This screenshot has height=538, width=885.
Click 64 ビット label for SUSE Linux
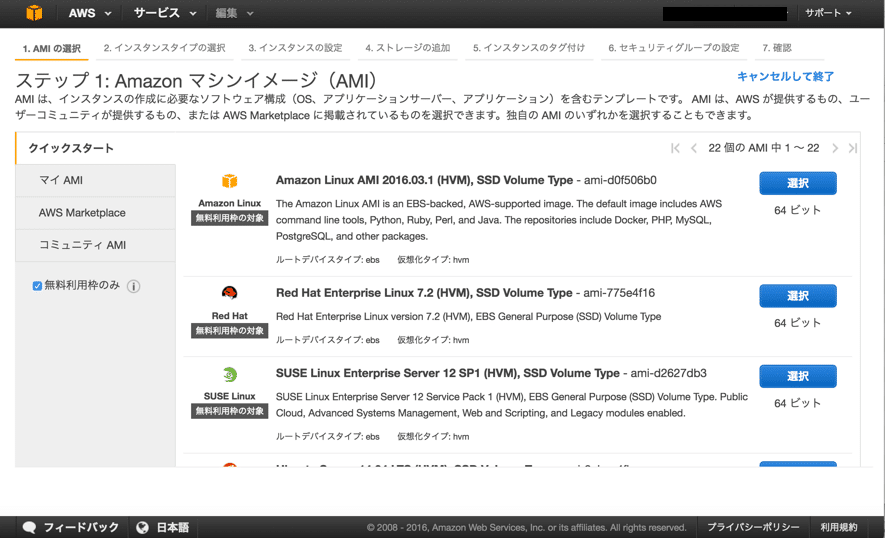pyautogui.click(x=798, y=404)
